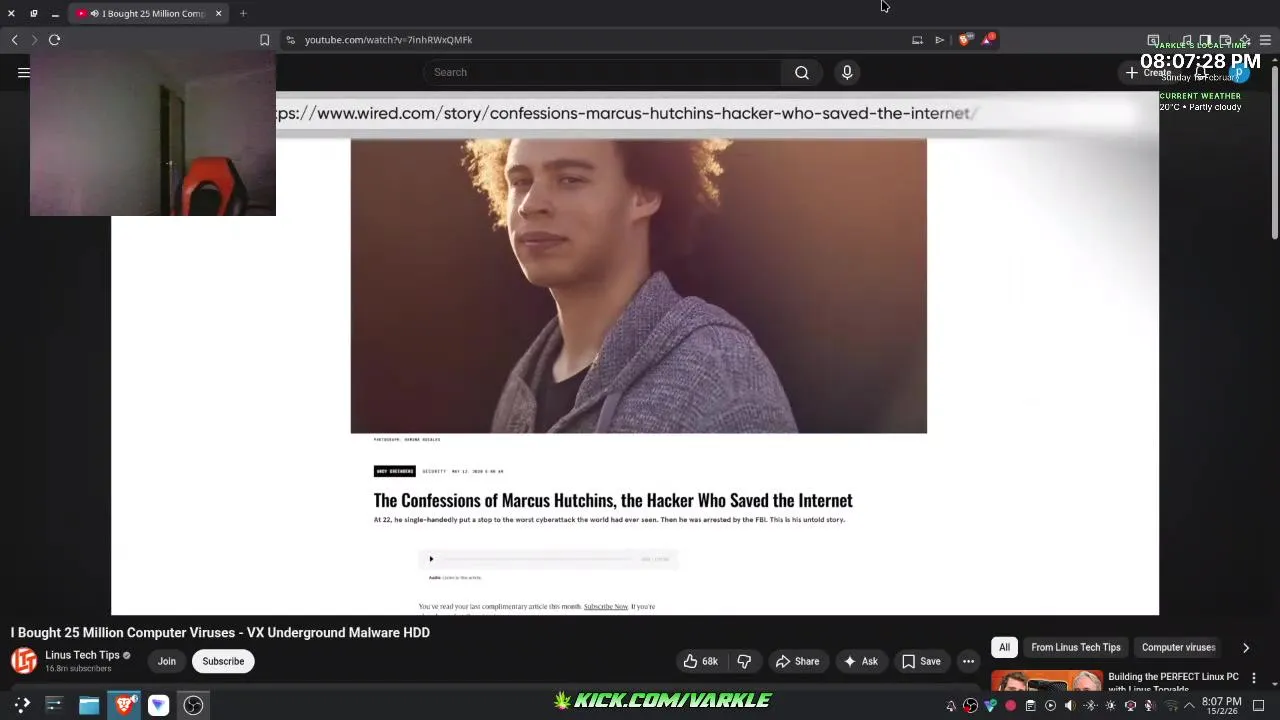
Task: Select the Computer viruses chip
Action: pos(1178,647)
